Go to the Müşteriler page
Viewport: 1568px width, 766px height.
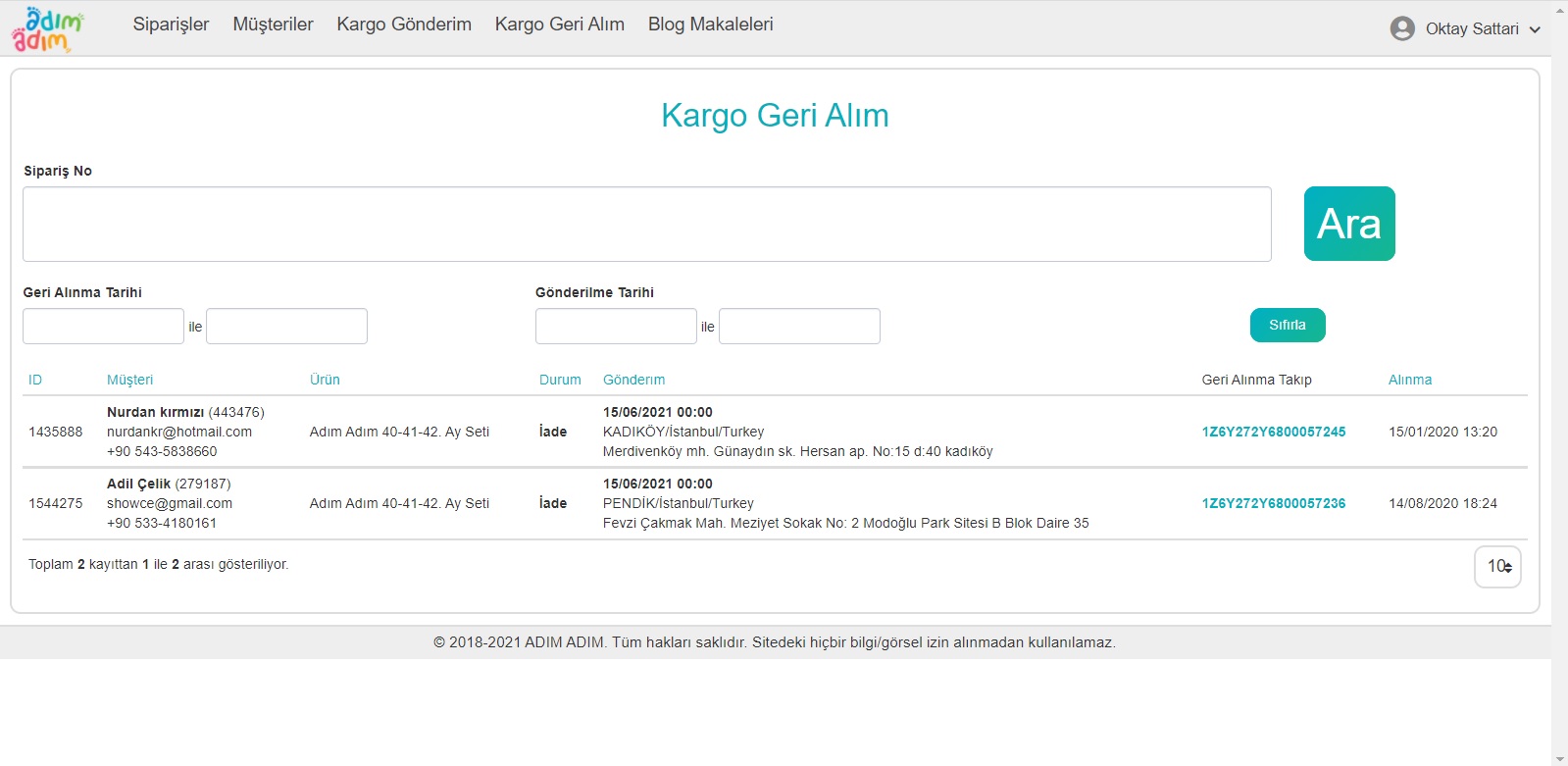coord(273,25)
